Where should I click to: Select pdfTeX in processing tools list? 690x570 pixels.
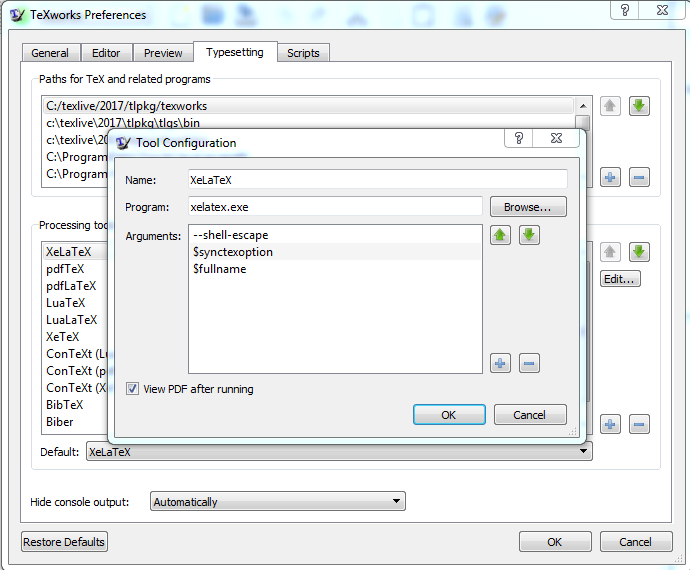tap(76, 269)
